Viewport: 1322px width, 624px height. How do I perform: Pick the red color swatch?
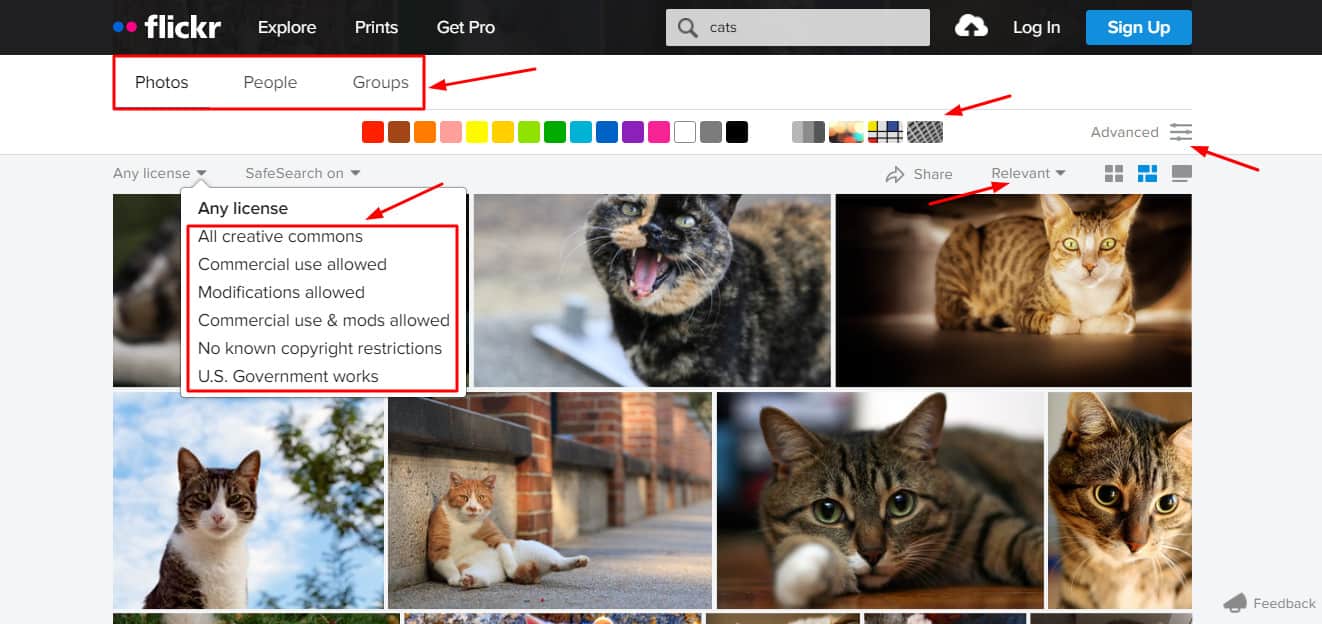(373, 132)
